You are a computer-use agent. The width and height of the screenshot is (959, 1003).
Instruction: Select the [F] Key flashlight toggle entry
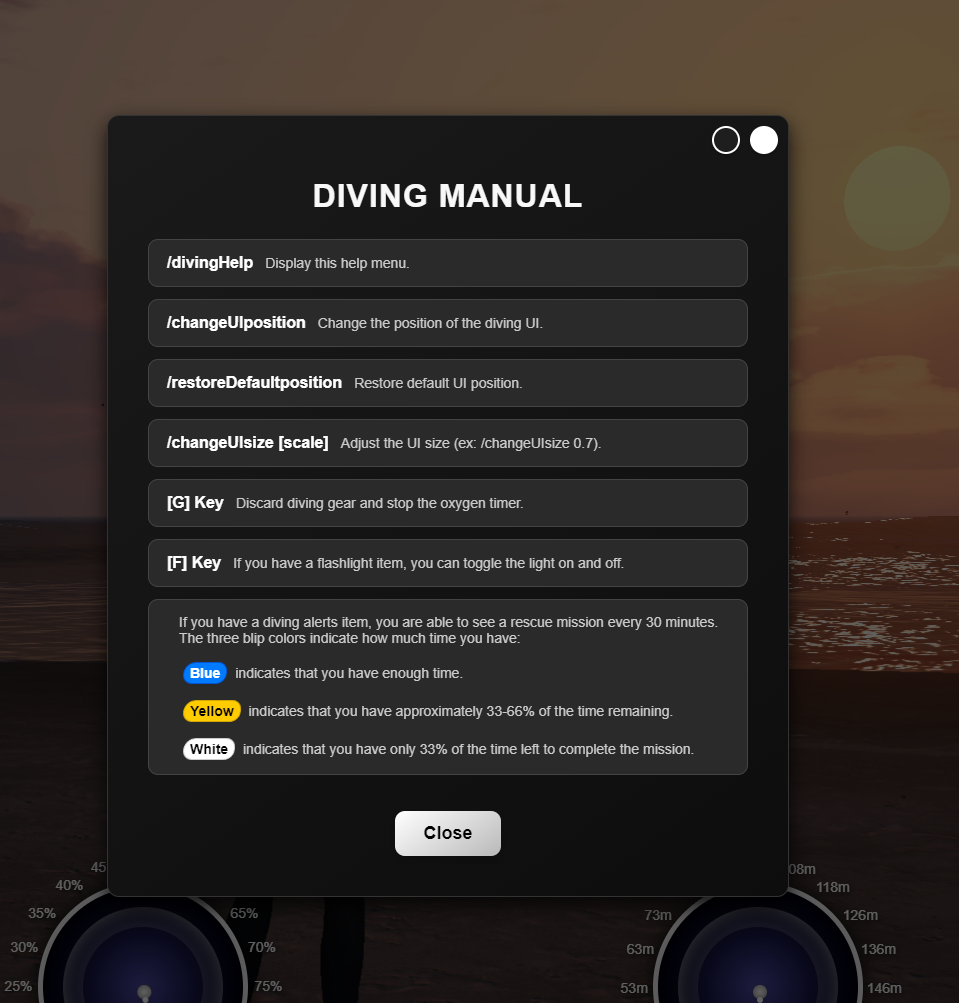pyautogui.click(x=447, y=562)
